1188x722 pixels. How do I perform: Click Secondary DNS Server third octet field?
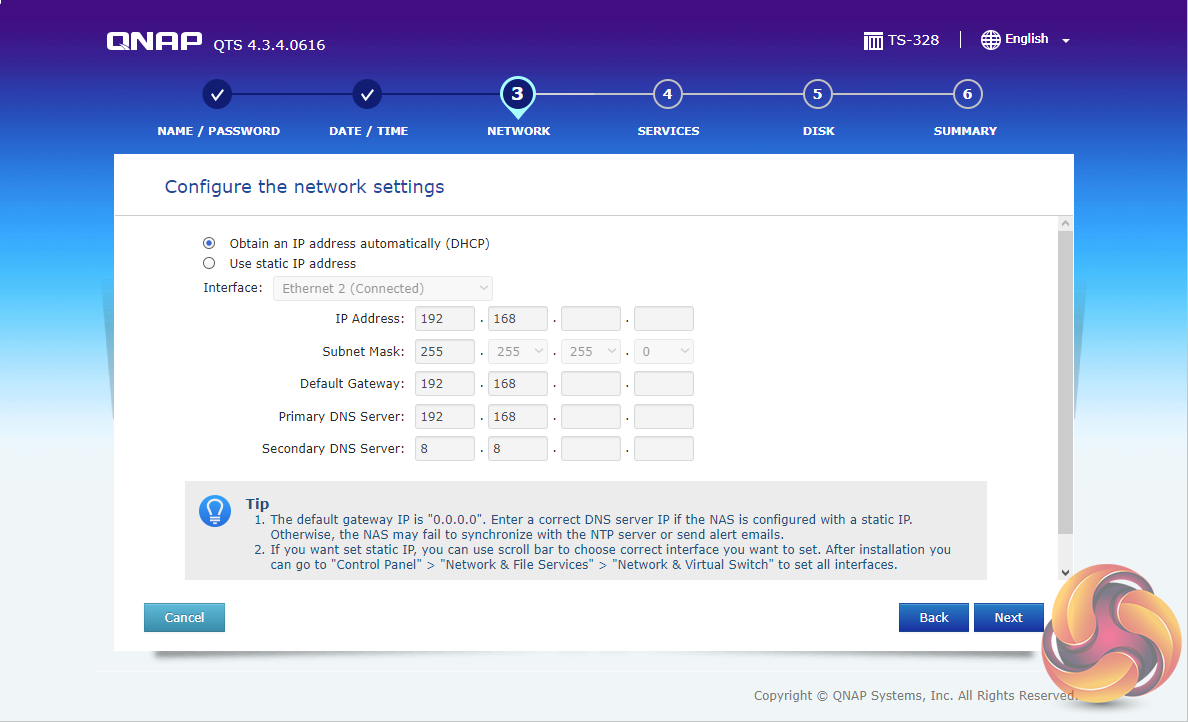click(x=590, y=449)
